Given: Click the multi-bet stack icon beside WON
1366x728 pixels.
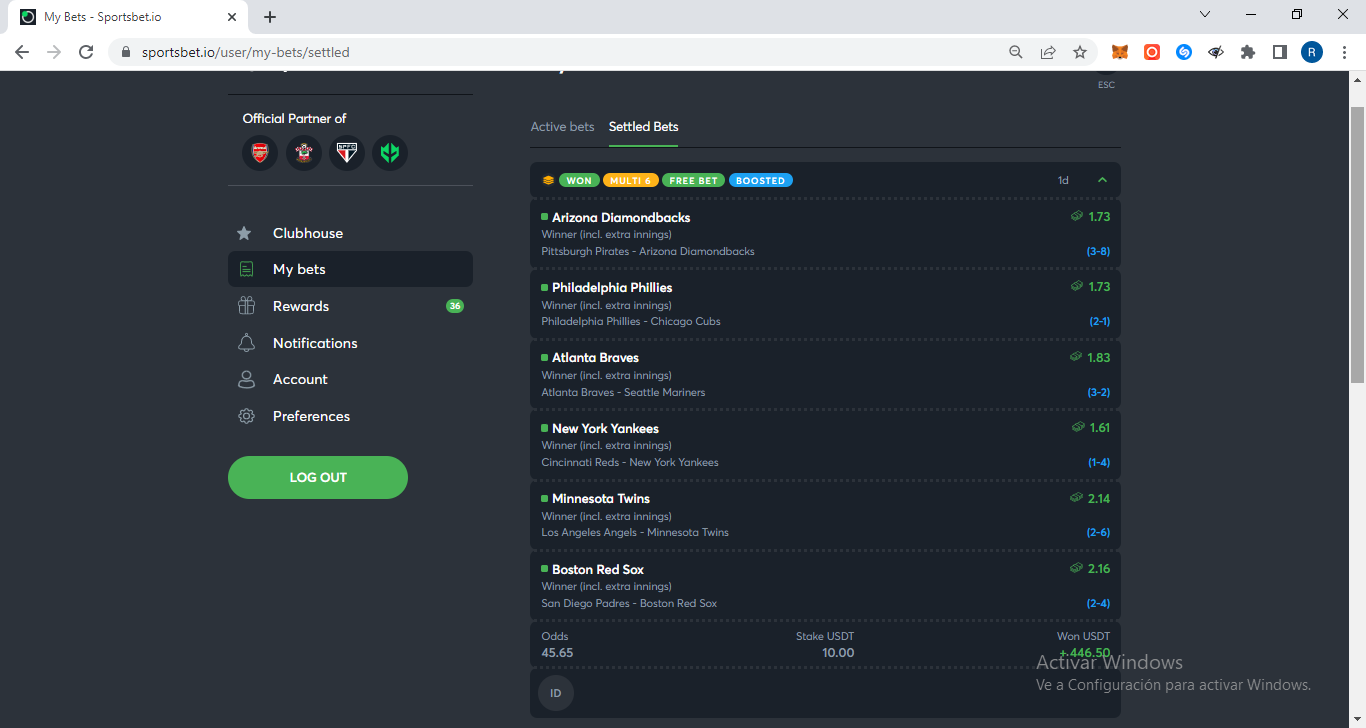Looking at the screenshot, I should point(548,181).
